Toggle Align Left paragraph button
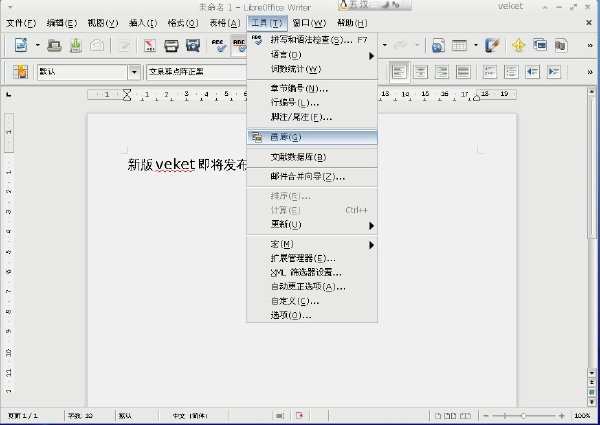The height and width of the screenshot is (425, 600). tap(399, 72)
